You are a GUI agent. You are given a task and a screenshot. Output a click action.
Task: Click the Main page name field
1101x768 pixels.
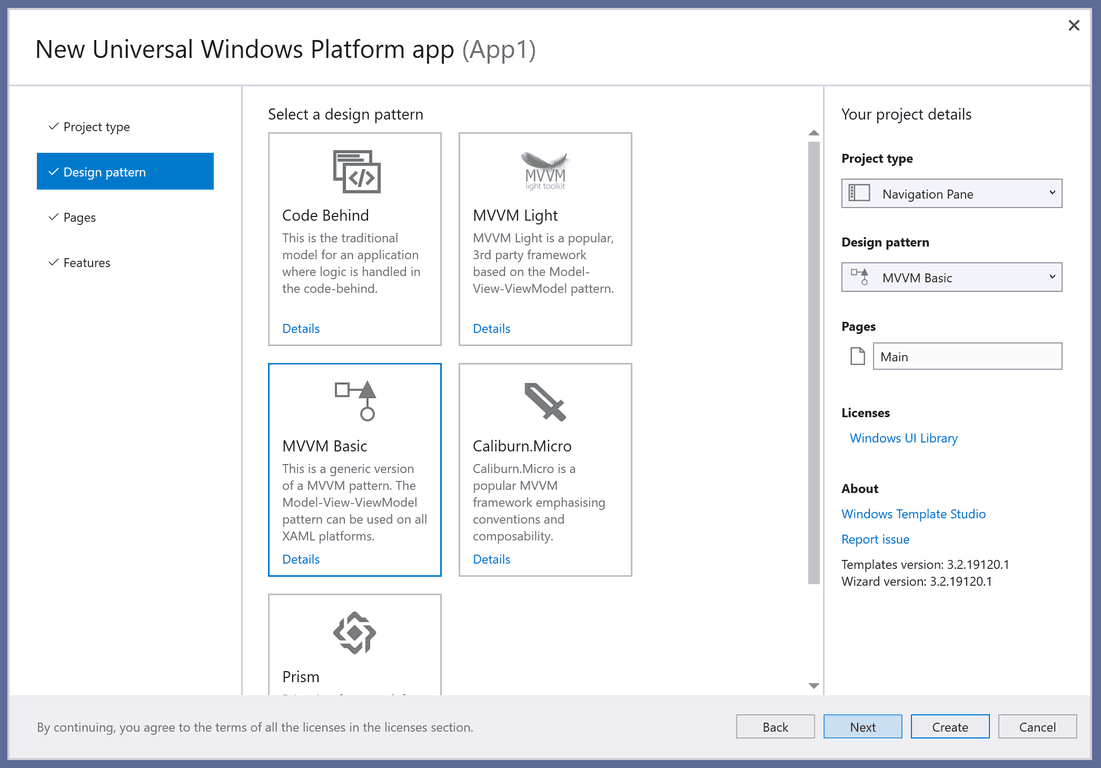coord(967,357)
